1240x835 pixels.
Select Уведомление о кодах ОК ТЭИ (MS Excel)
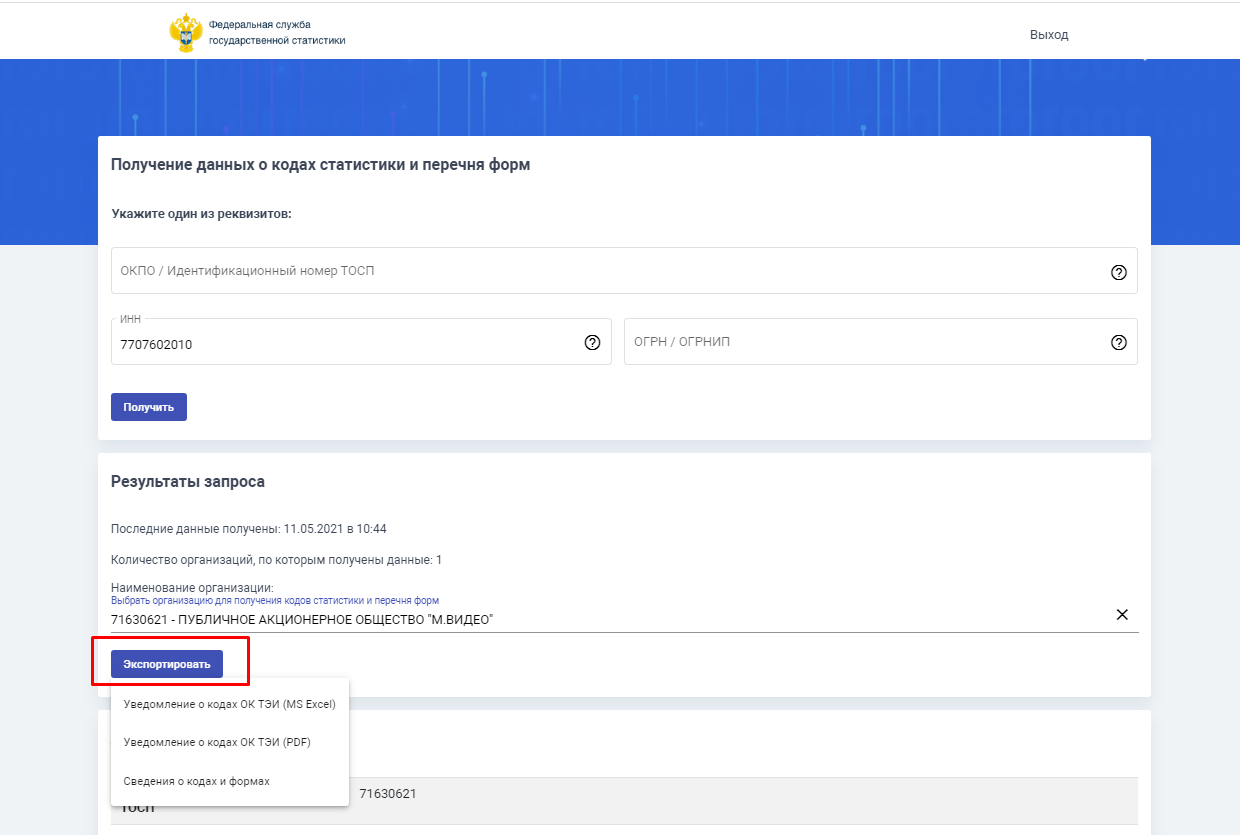(229, 704)
